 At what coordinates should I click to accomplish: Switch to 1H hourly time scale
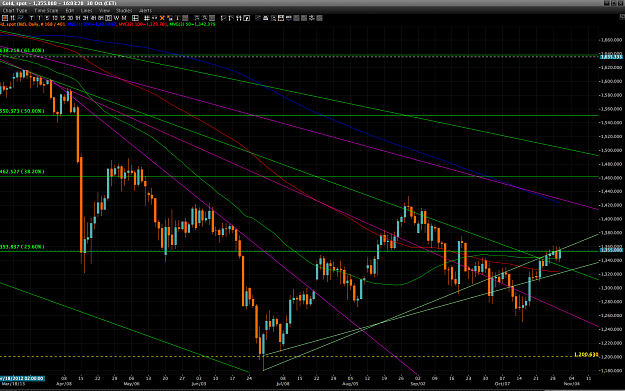77,18
